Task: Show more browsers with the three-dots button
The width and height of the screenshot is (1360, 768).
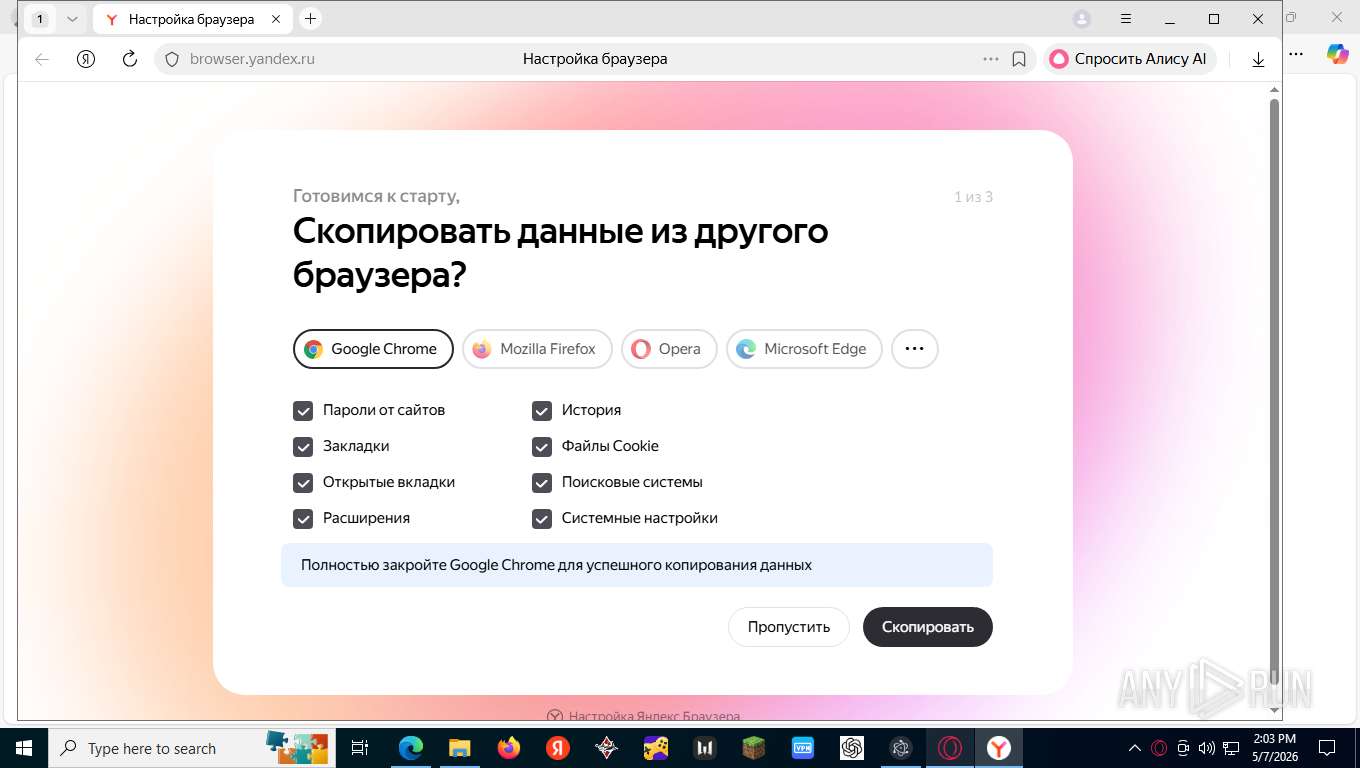Action: [x=914, y=349]
